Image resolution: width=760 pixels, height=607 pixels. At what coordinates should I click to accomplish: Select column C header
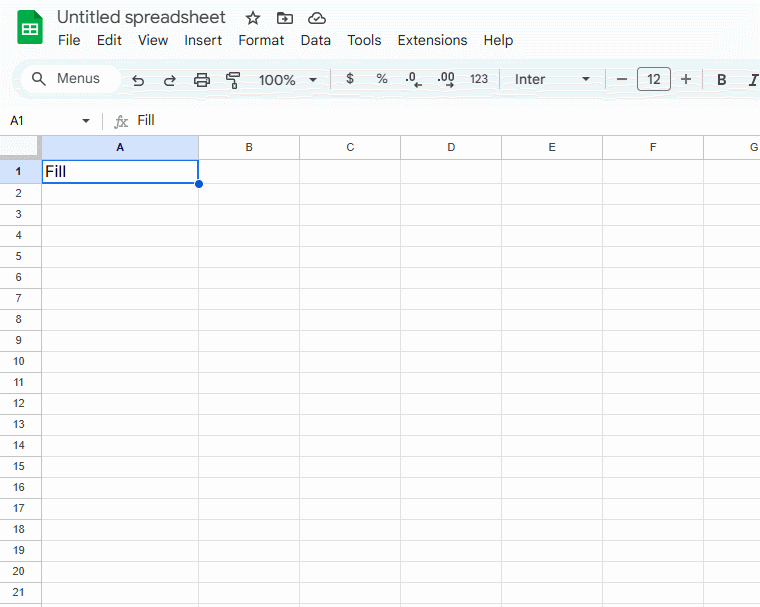click(350, 147)
